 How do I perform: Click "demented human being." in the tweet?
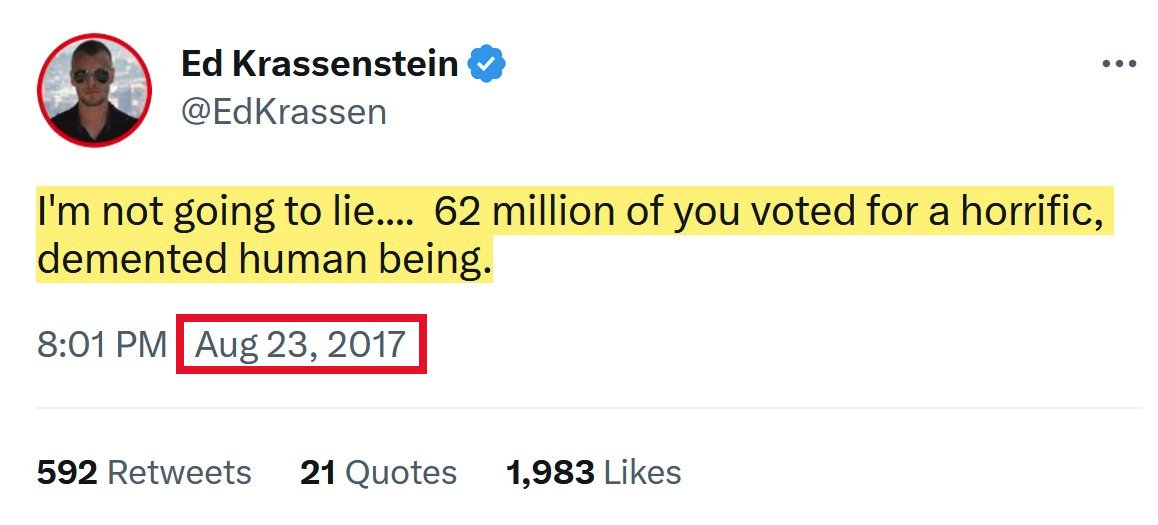(x=265, y=260)
